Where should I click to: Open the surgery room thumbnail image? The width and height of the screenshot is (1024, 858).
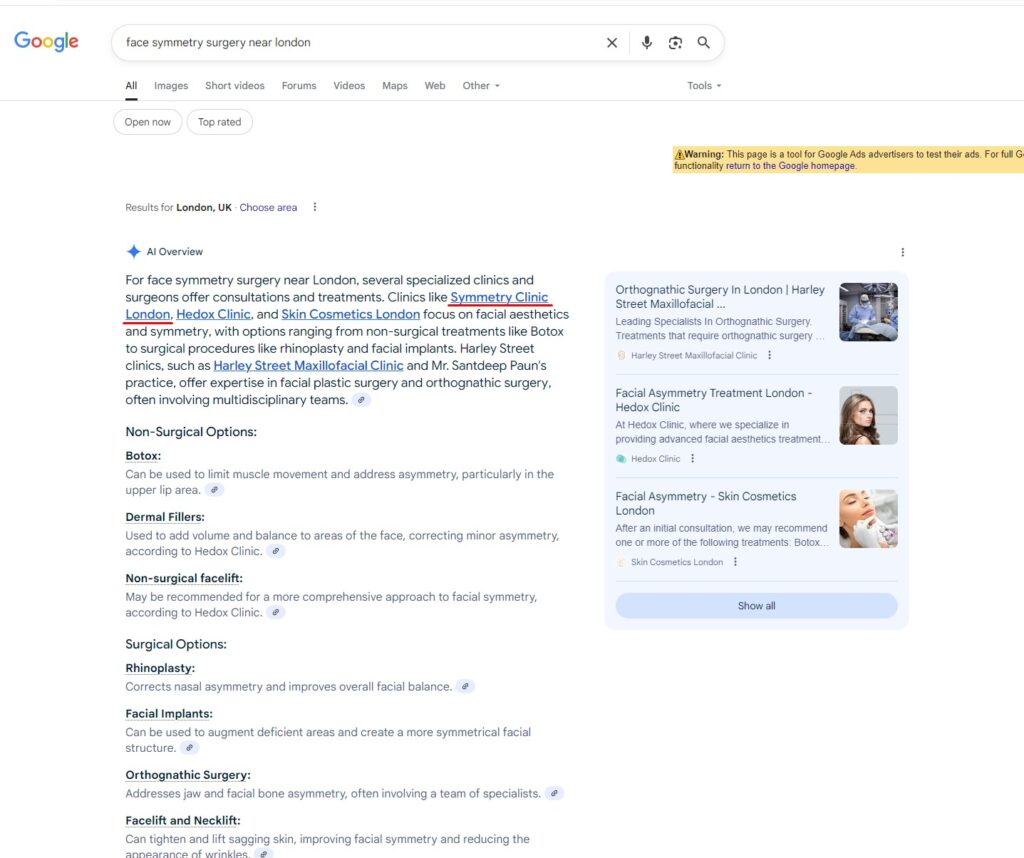coord(868,312)
